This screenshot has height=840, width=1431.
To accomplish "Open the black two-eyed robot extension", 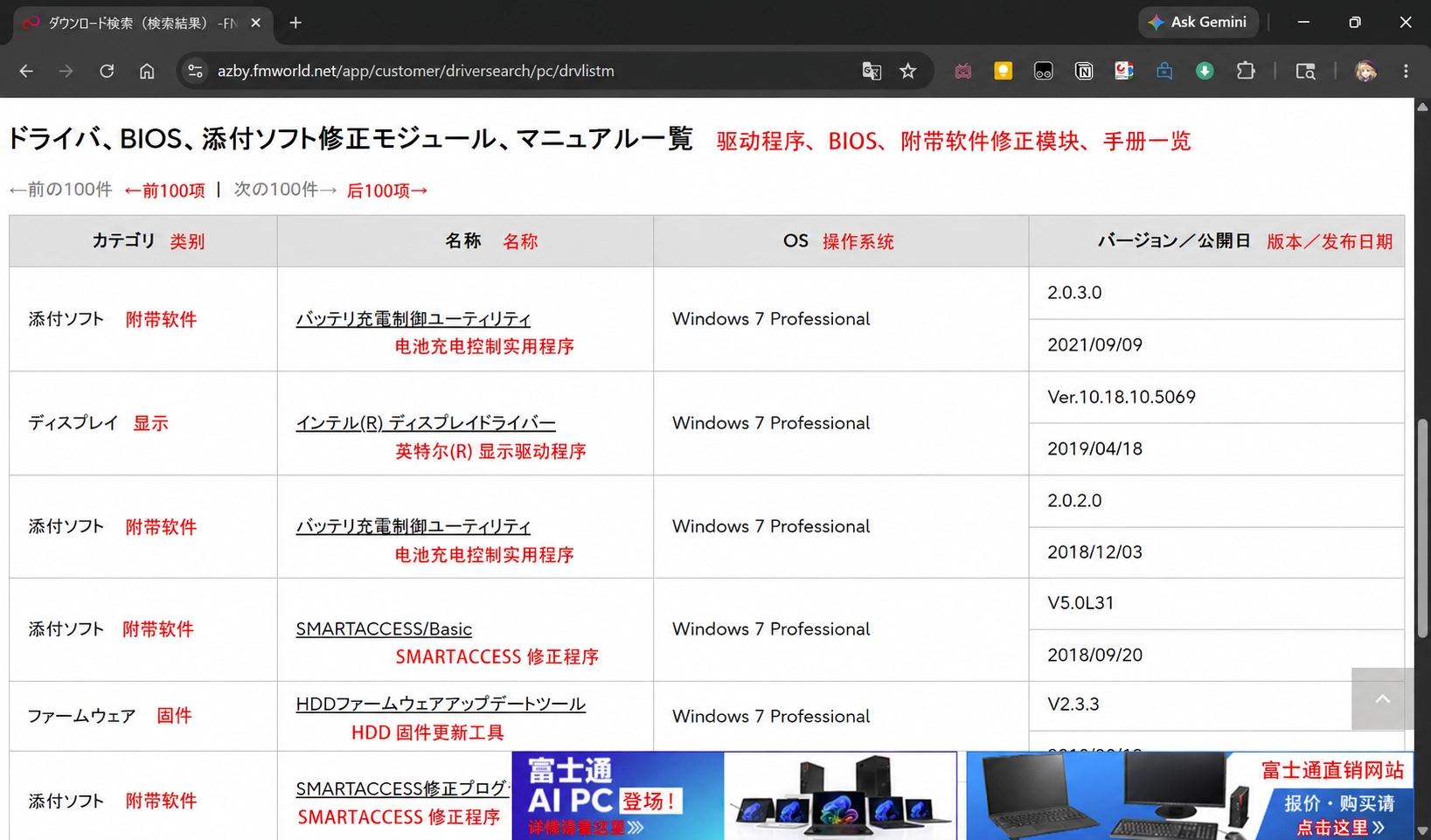I will point(1043,71).
